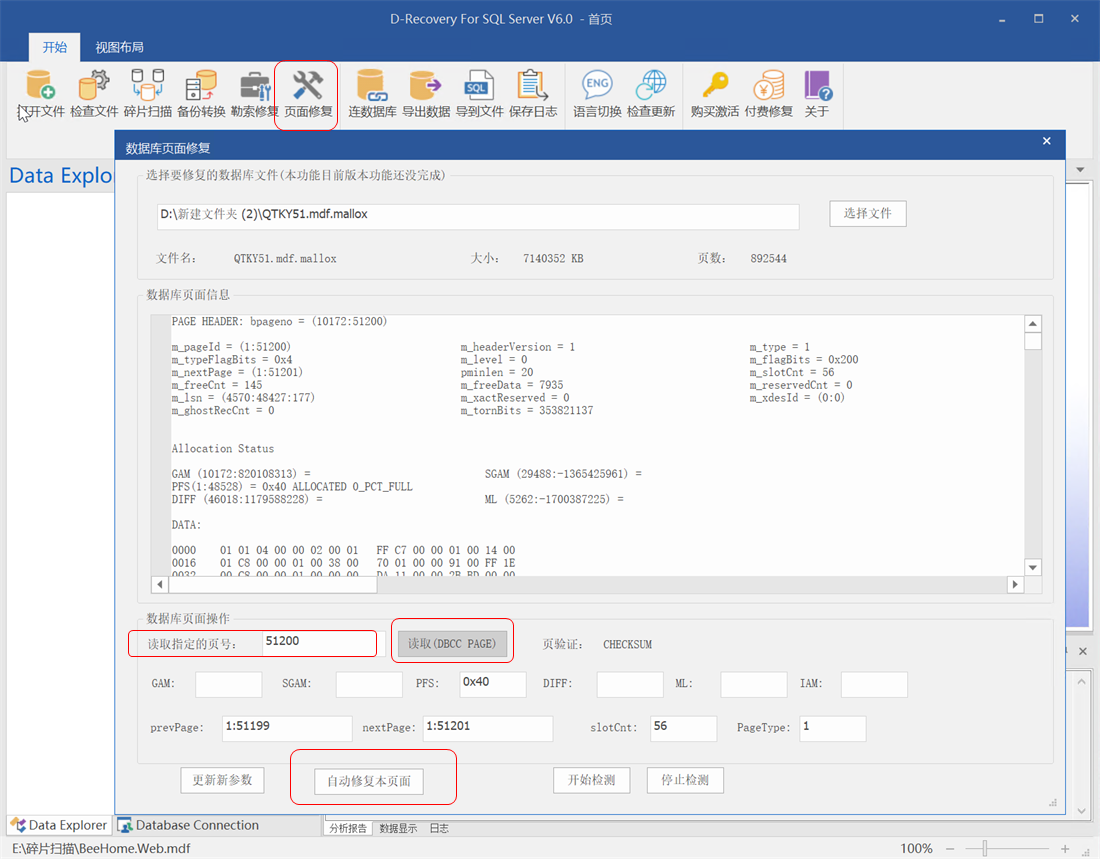Open the 备份转换 backup convert tool

(201, 94)
